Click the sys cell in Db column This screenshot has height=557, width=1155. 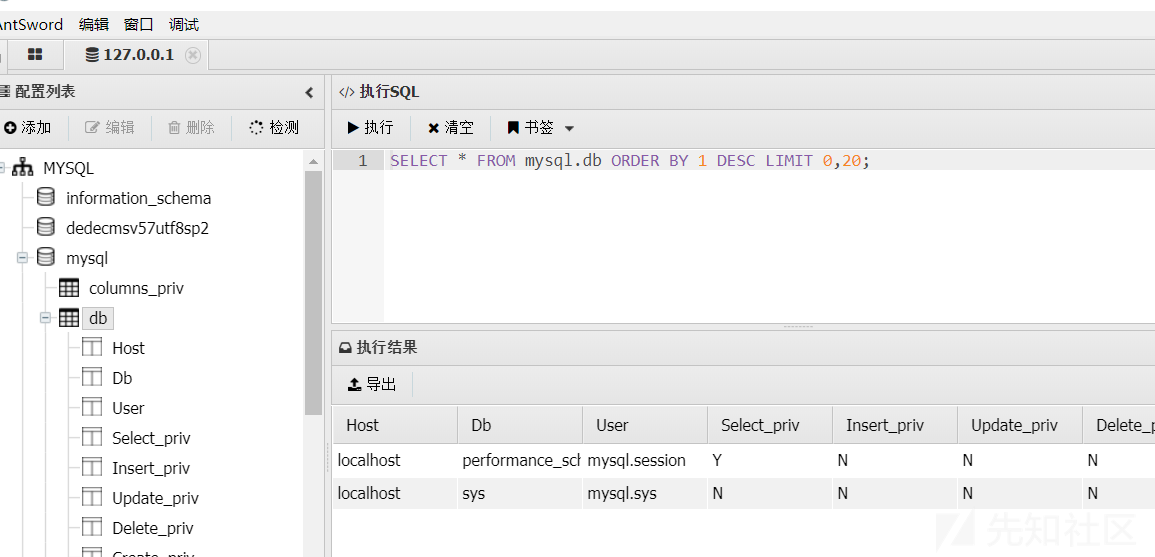(x=520, y=493)
